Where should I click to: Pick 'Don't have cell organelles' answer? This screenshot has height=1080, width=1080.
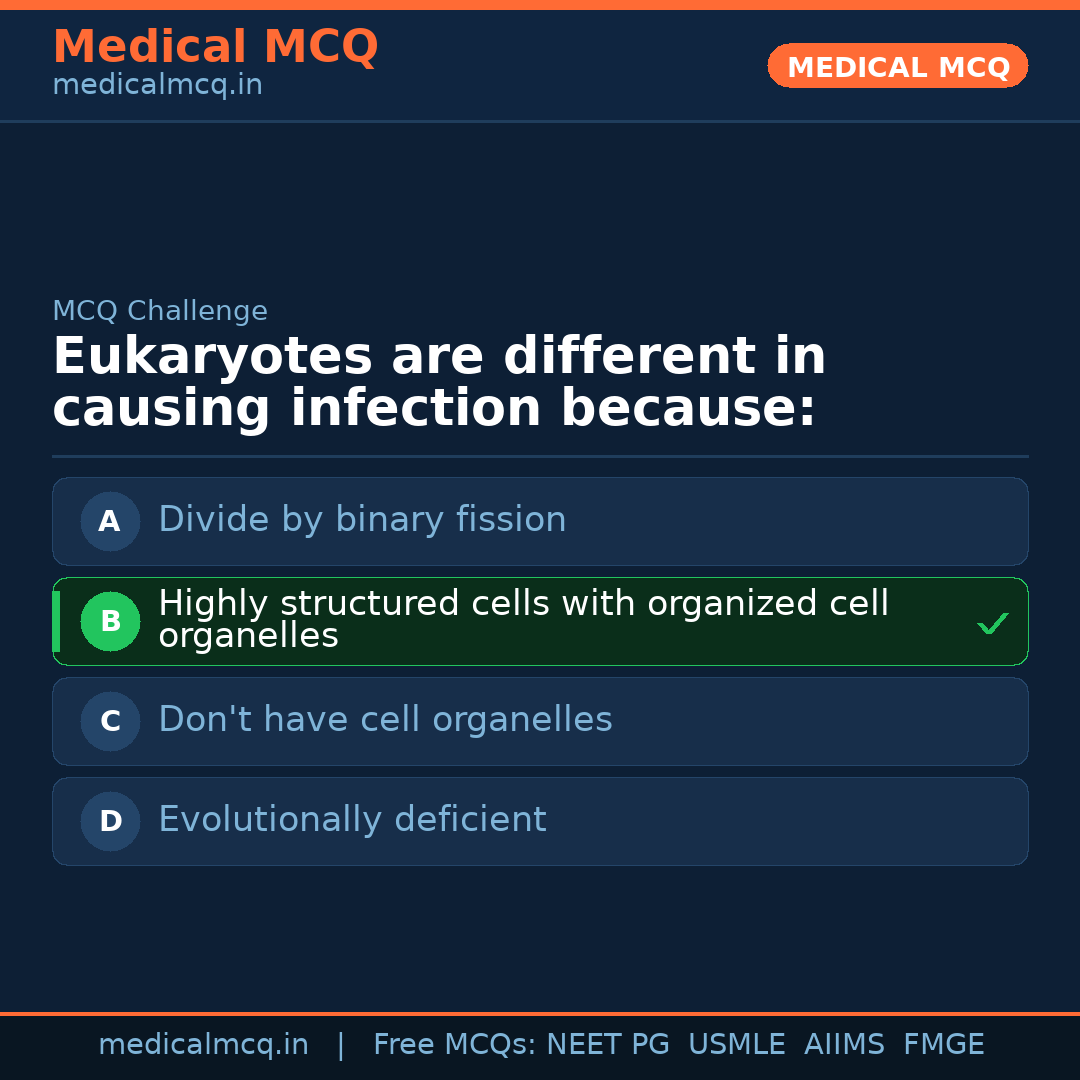pyautogui.click(x=385, y=720)
